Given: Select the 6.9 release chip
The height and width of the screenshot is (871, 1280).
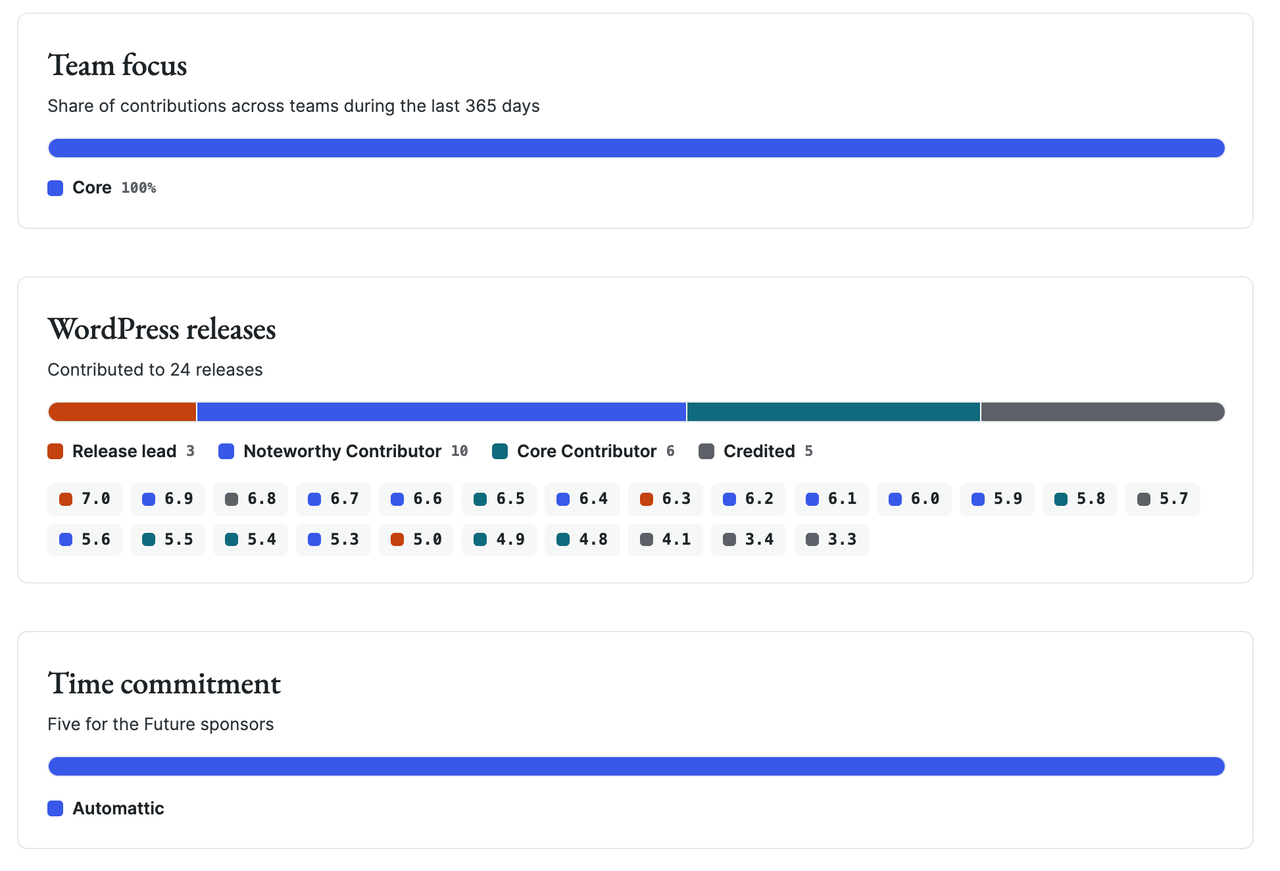Looking at the screenshot, I should pos(168,499).
